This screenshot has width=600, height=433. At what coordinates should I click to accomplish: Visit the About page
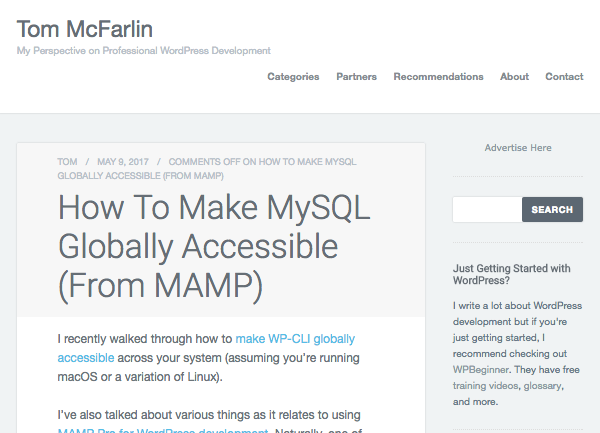tap(514, 77)
